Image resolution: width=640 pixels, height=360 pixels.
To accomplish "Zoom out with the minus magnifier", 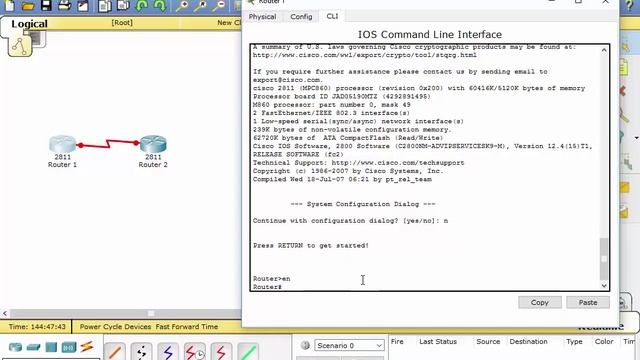I will (219, 5).
